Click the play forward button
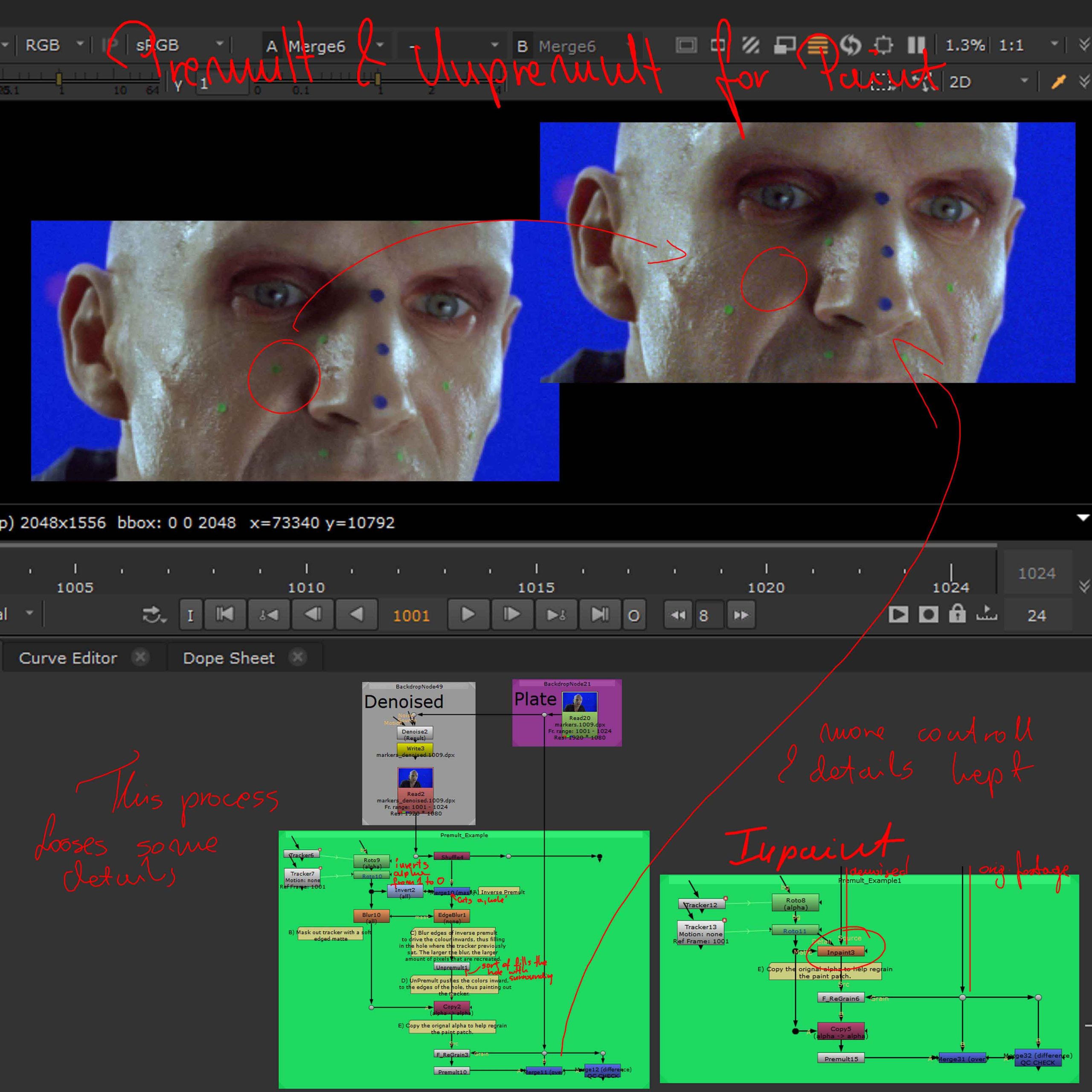The width and height of the screenshot is (1092, 1092). [468, 614]
